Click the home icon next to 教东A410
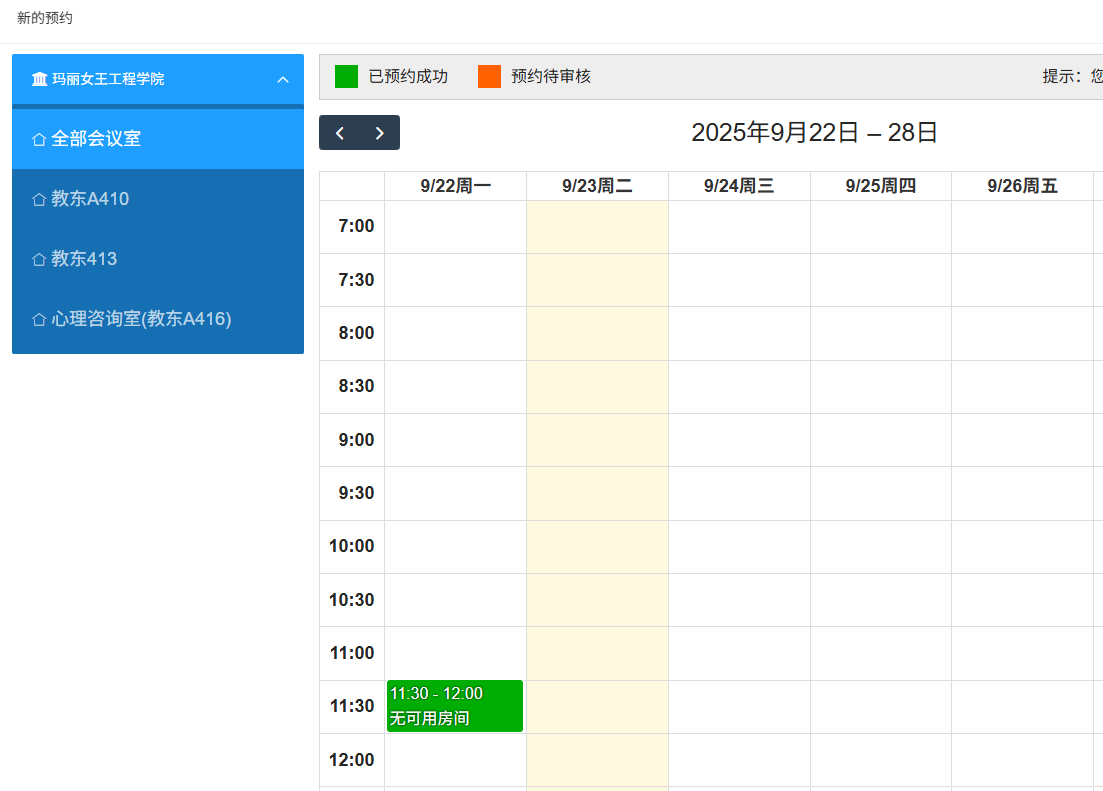 point(39,199)
